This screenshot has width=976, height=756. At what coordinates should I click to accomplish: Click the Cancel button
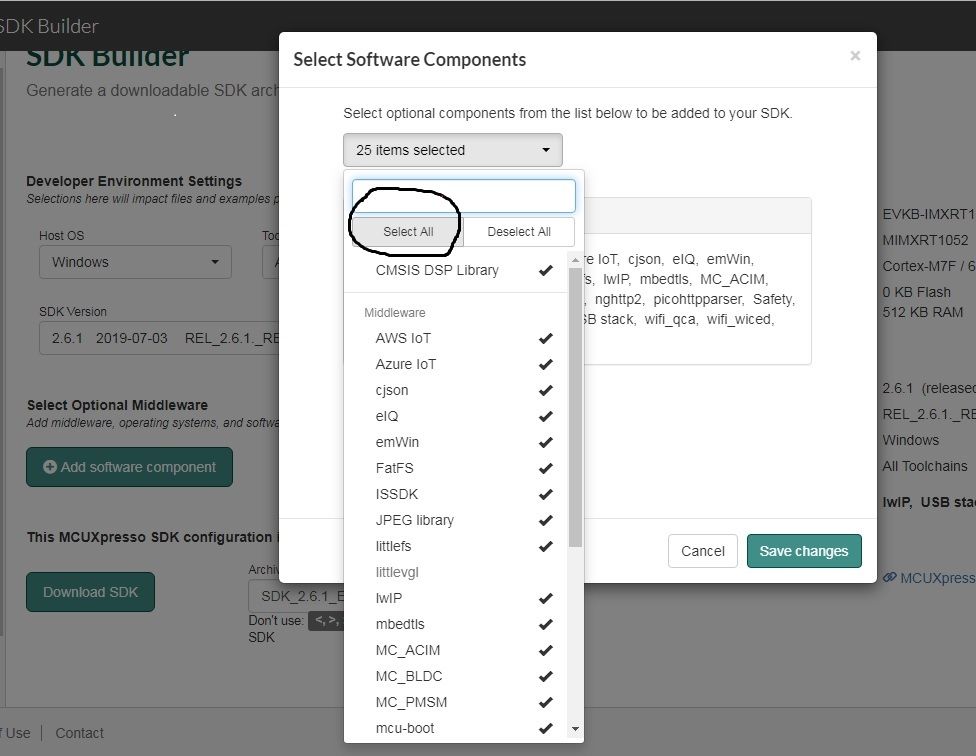coord(703,551)
